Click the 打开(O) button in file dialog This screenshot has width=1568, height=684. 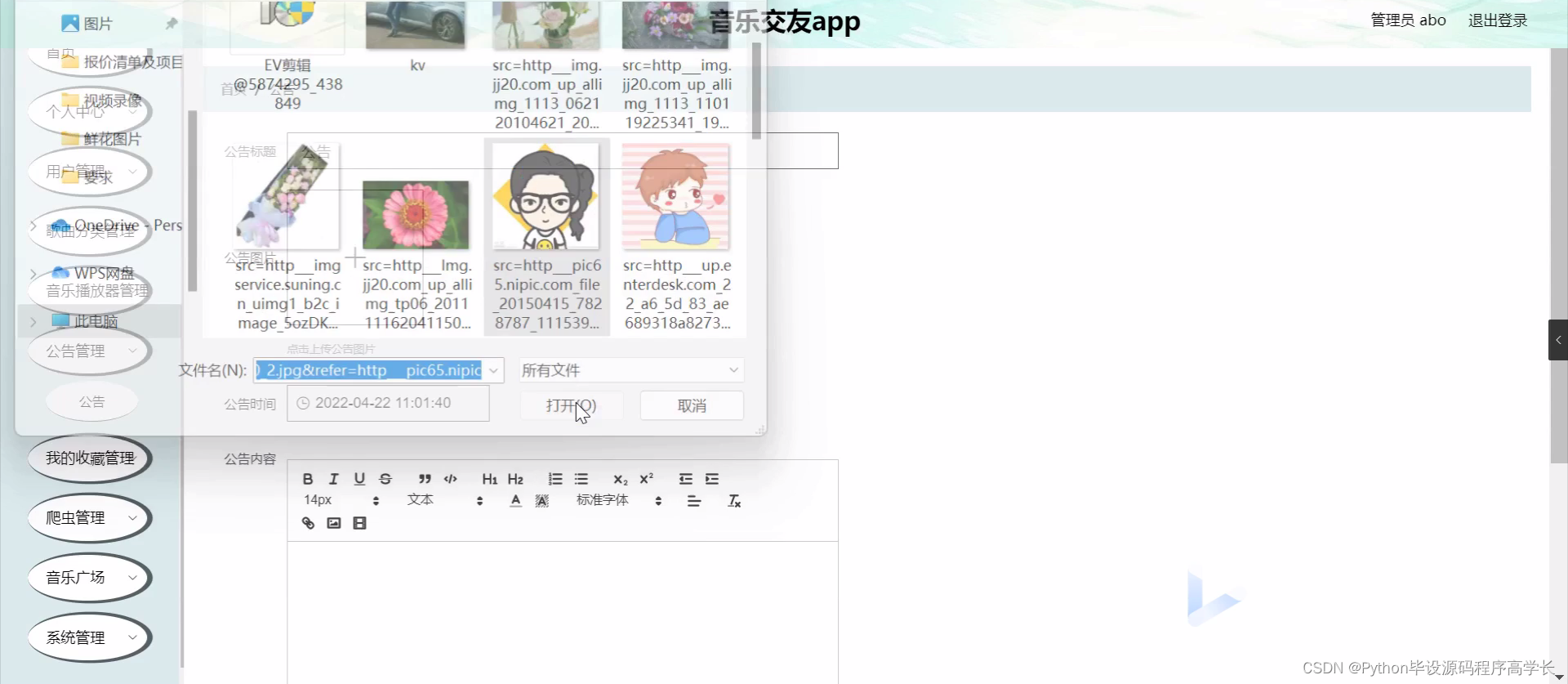[x=571, y=406]
